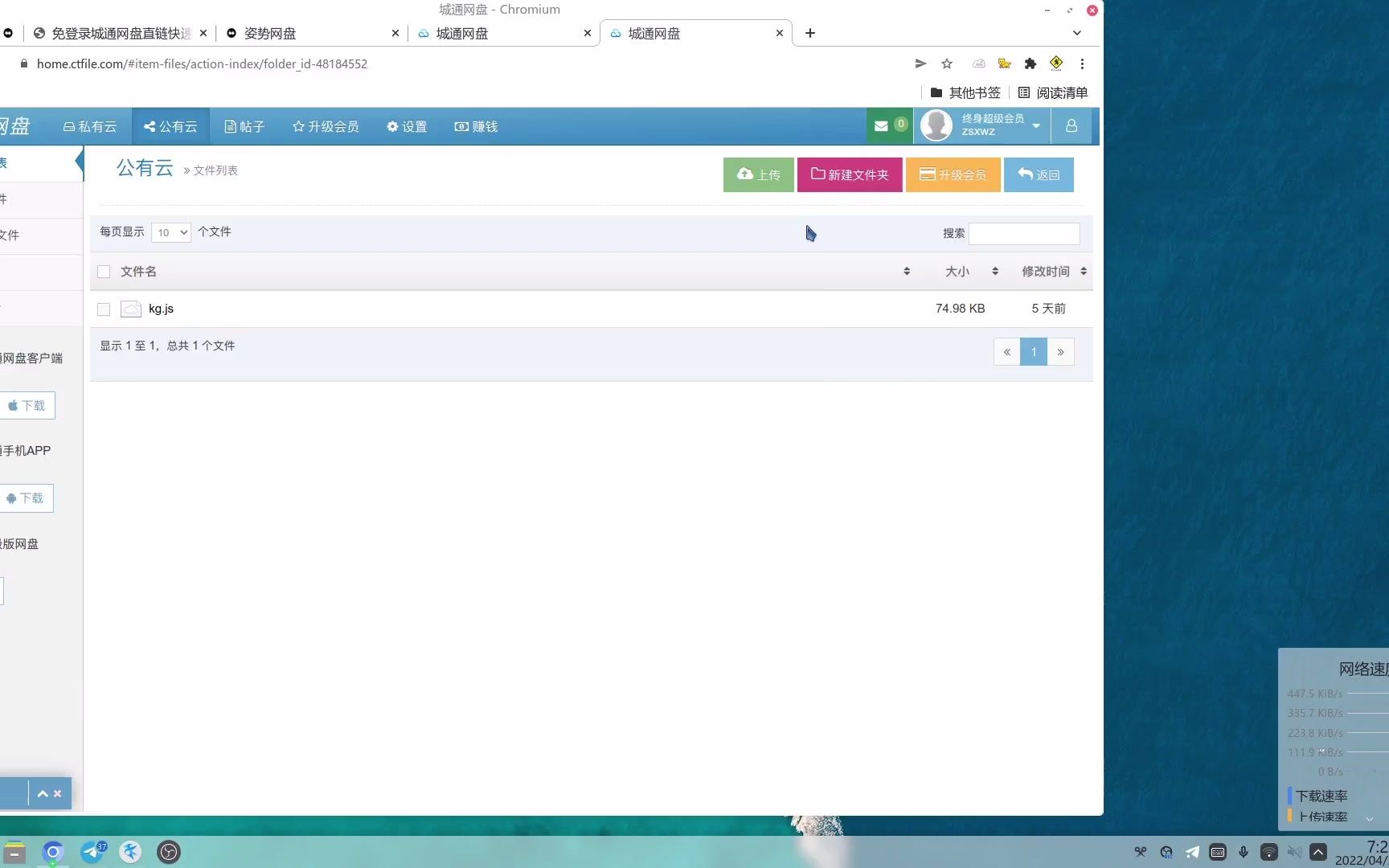Image resolution: width=1389 pixels, height=868 pixels.
Task: Click the blue bird app taskbar icon
Action: click(130, 852)
